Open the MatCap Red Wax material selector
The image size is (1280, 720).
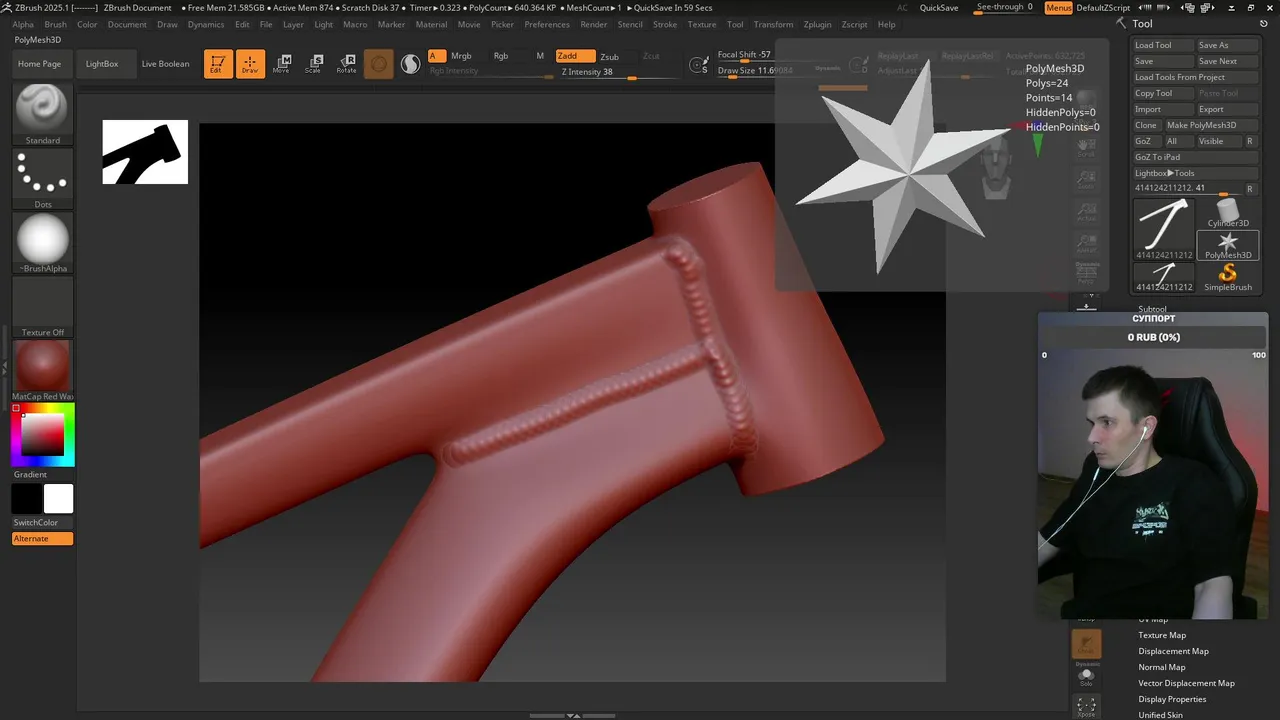(x=42, y=370)
